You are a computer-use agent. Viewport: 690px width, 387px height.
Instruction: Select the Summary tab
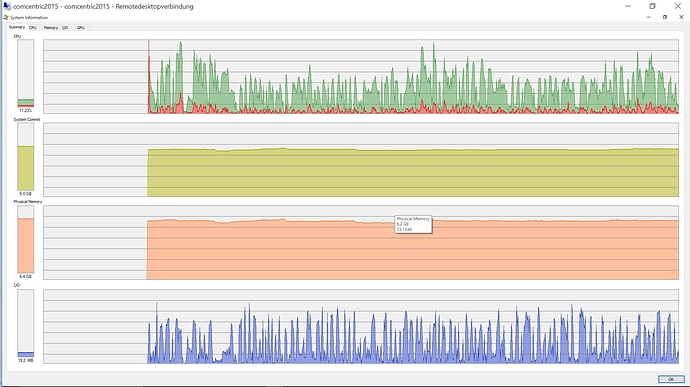(17, 27)
